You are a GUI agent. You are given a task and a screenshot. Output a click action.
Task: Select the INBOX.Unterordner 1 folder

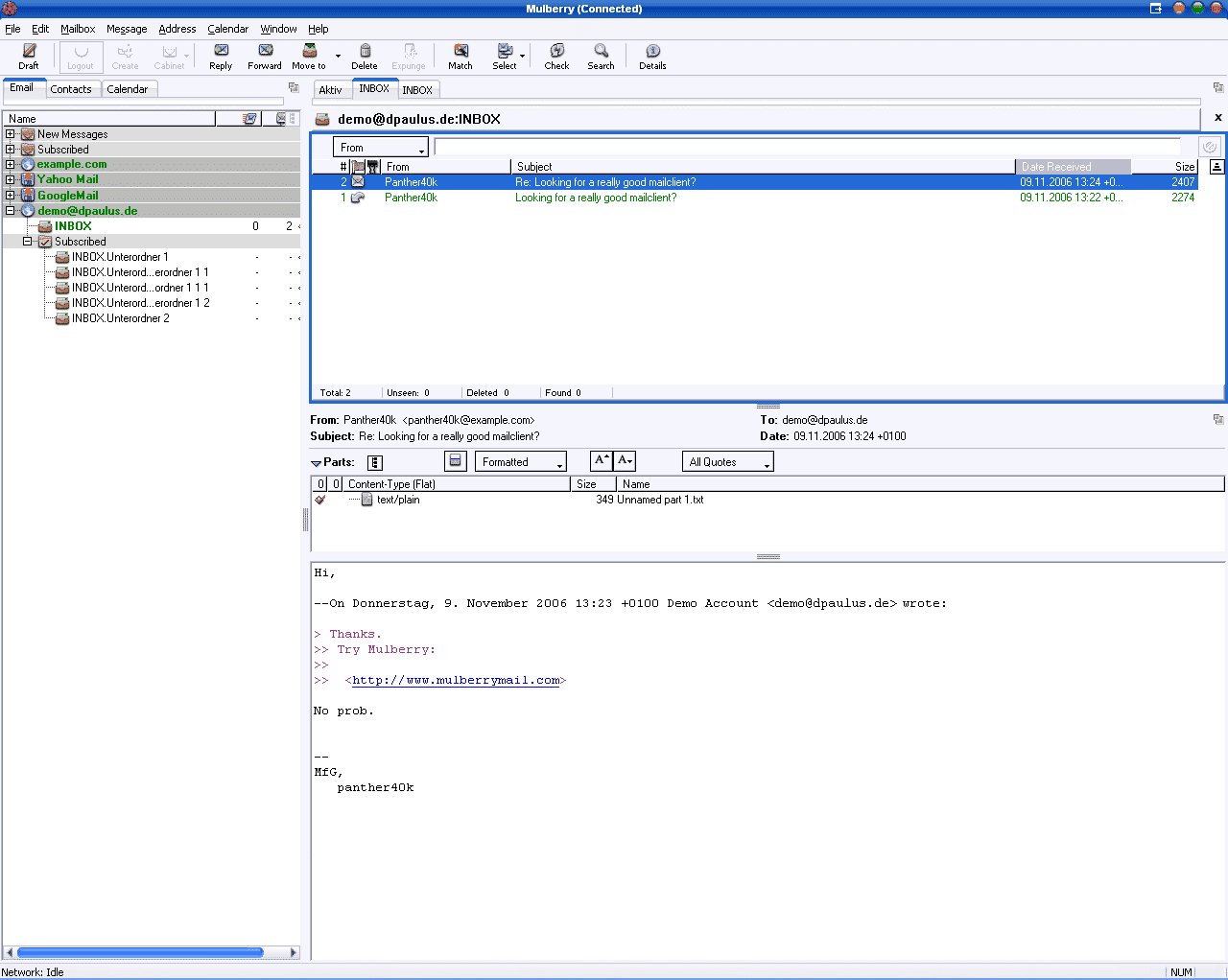click(x=120, y=257)
